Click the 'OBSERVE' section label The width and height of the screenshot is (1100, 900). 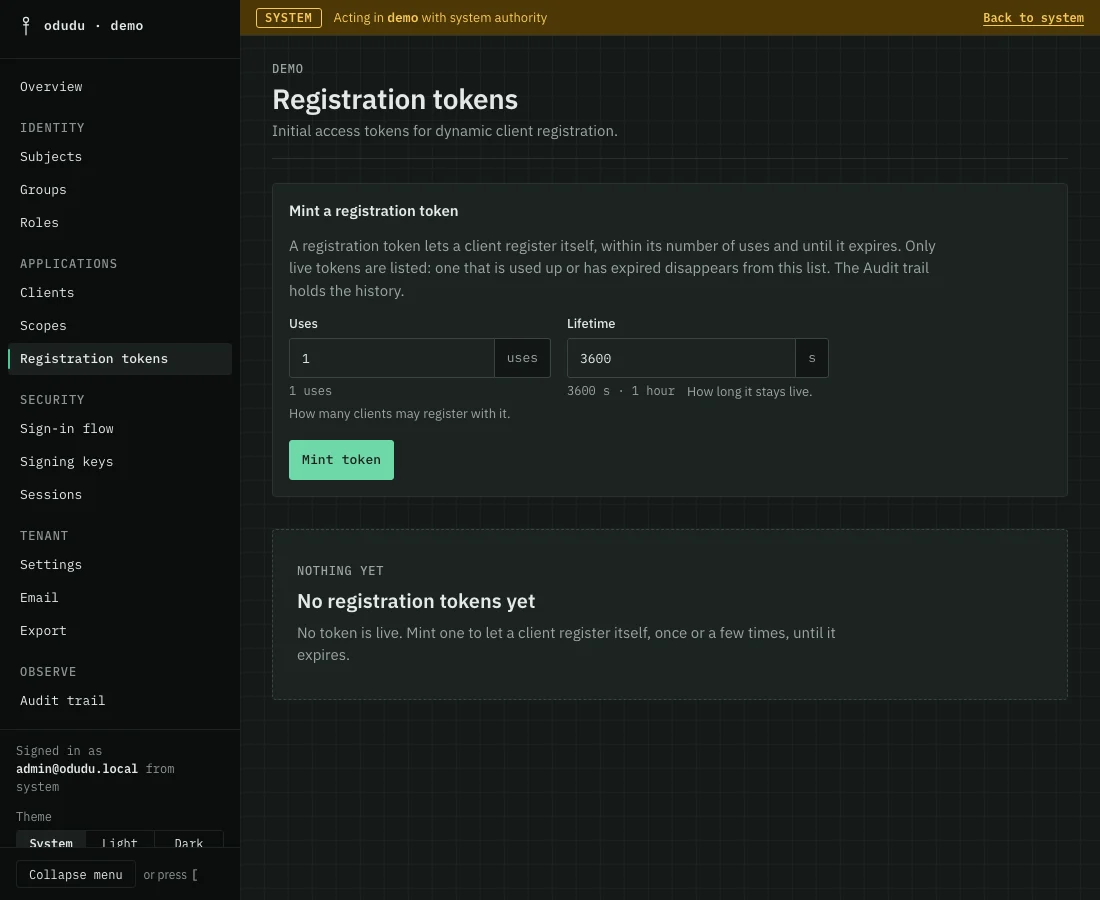48,672
